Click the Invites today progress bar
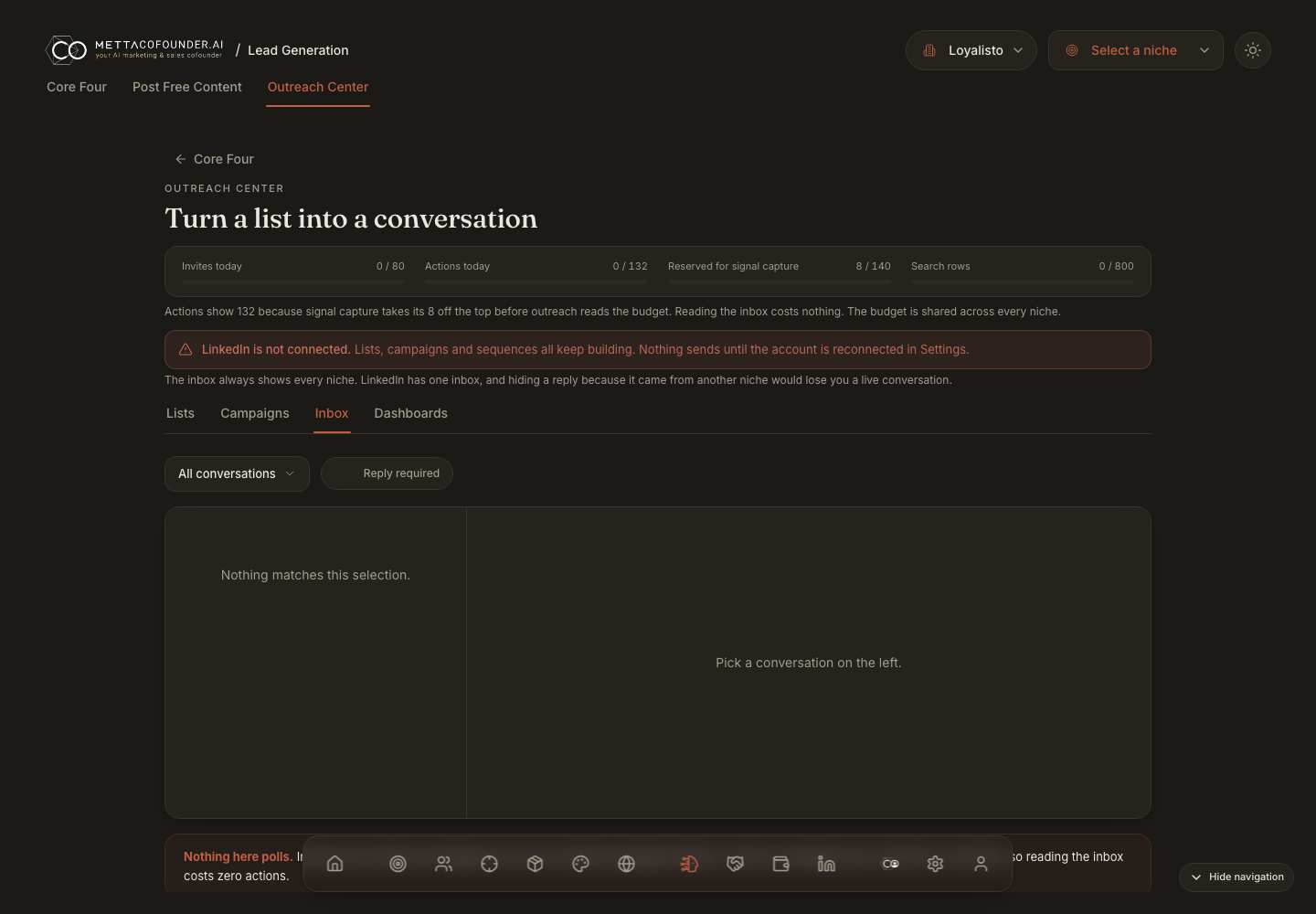This screenshot has width=1316, height=914. tap(293, 282)
